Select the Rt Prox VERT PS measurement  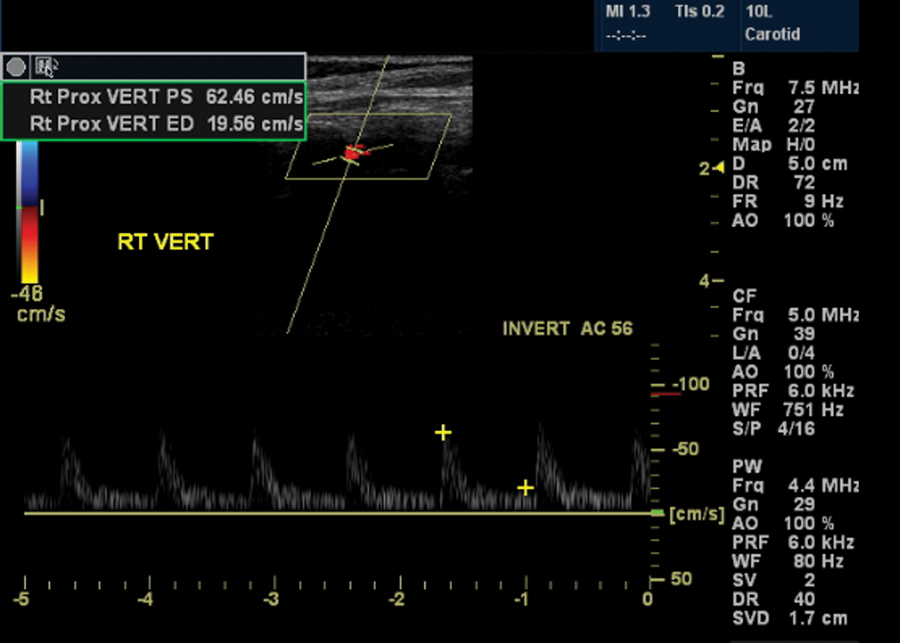166,97
